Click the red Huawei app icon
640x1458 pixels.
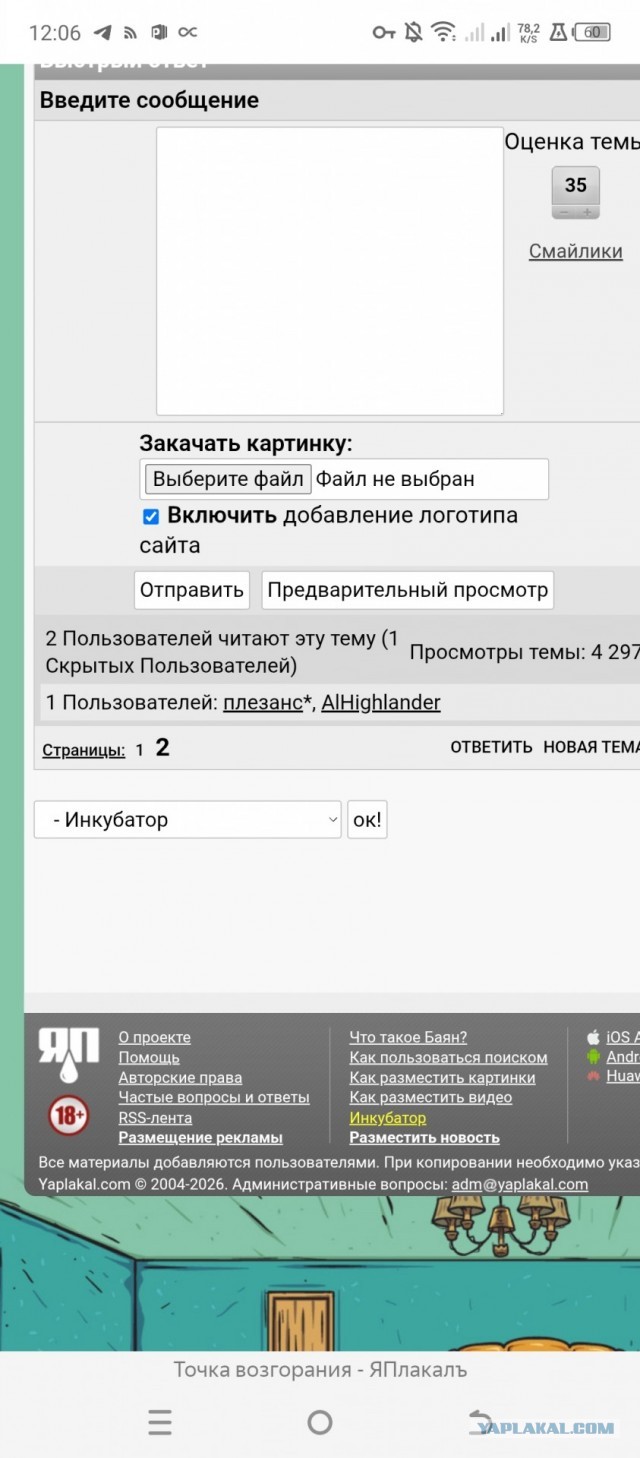[593, 1077]
